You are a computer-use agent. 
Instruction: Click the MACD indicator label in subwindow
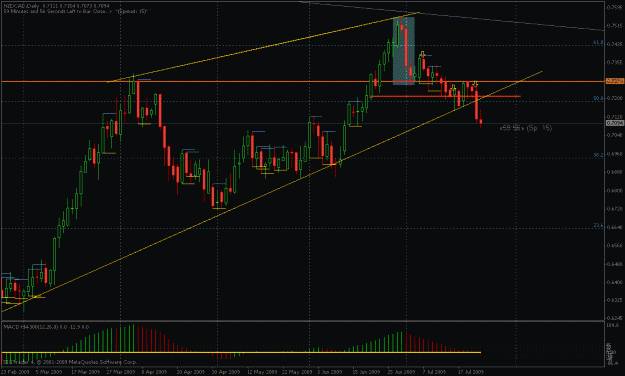click(46, 327)
